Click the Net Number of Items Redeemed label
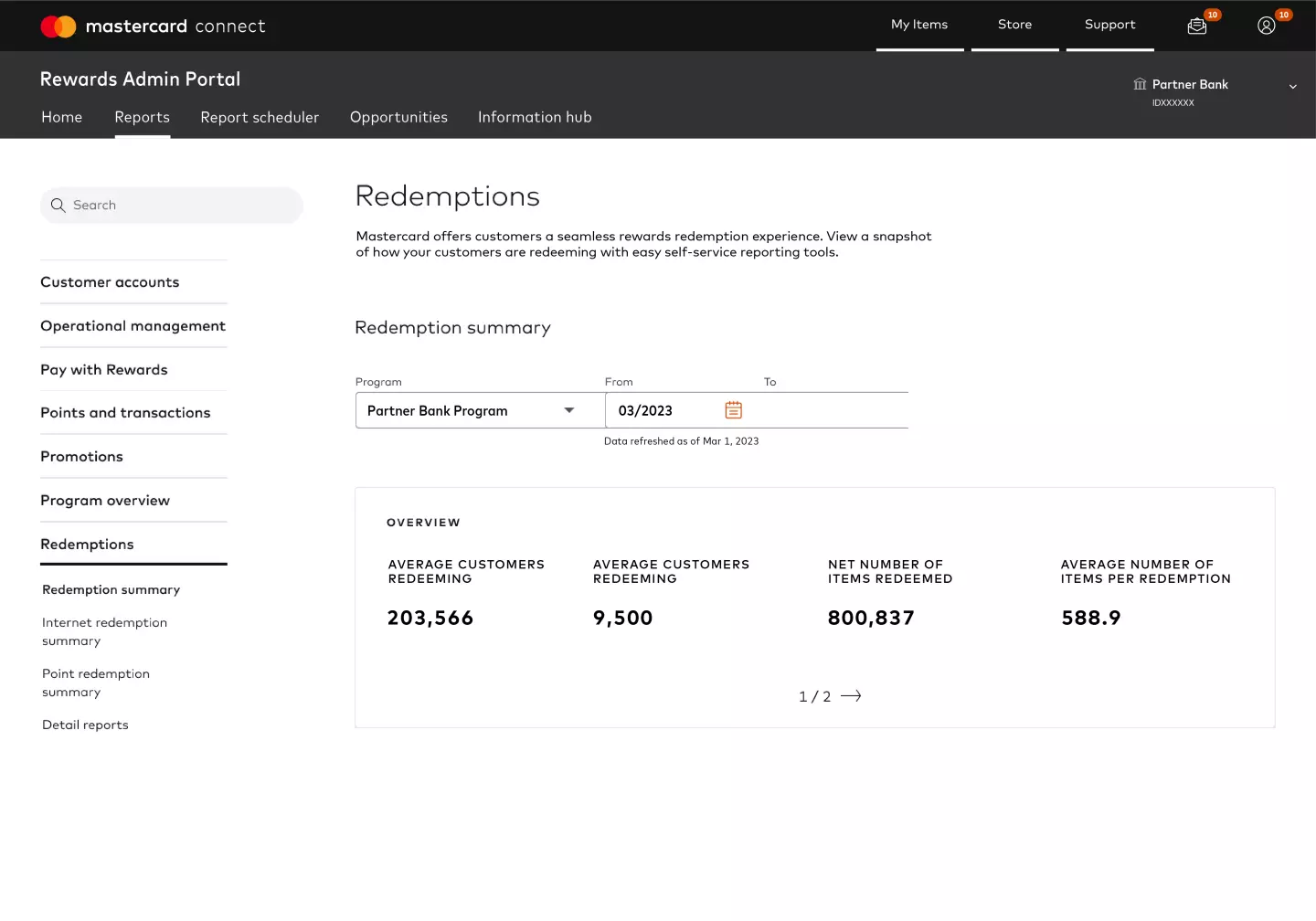The width and height of the screenshot is (1316, 921). 890,572
